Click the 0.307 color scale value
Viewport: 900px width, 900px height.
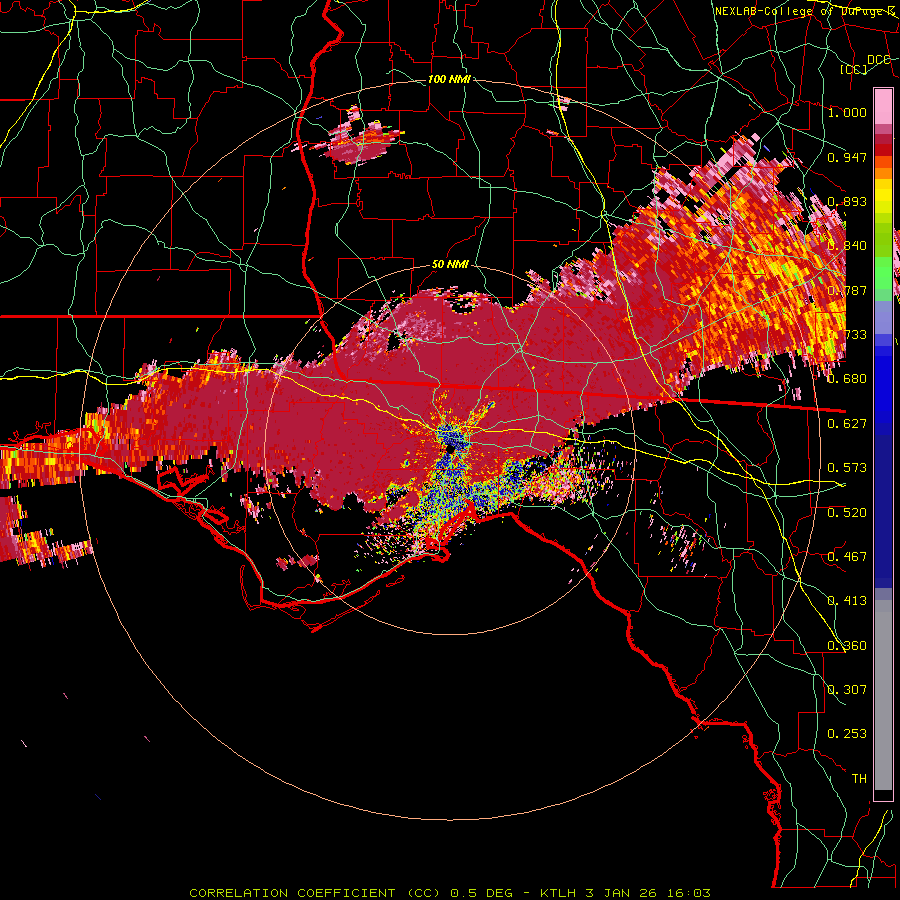point(847,690)
